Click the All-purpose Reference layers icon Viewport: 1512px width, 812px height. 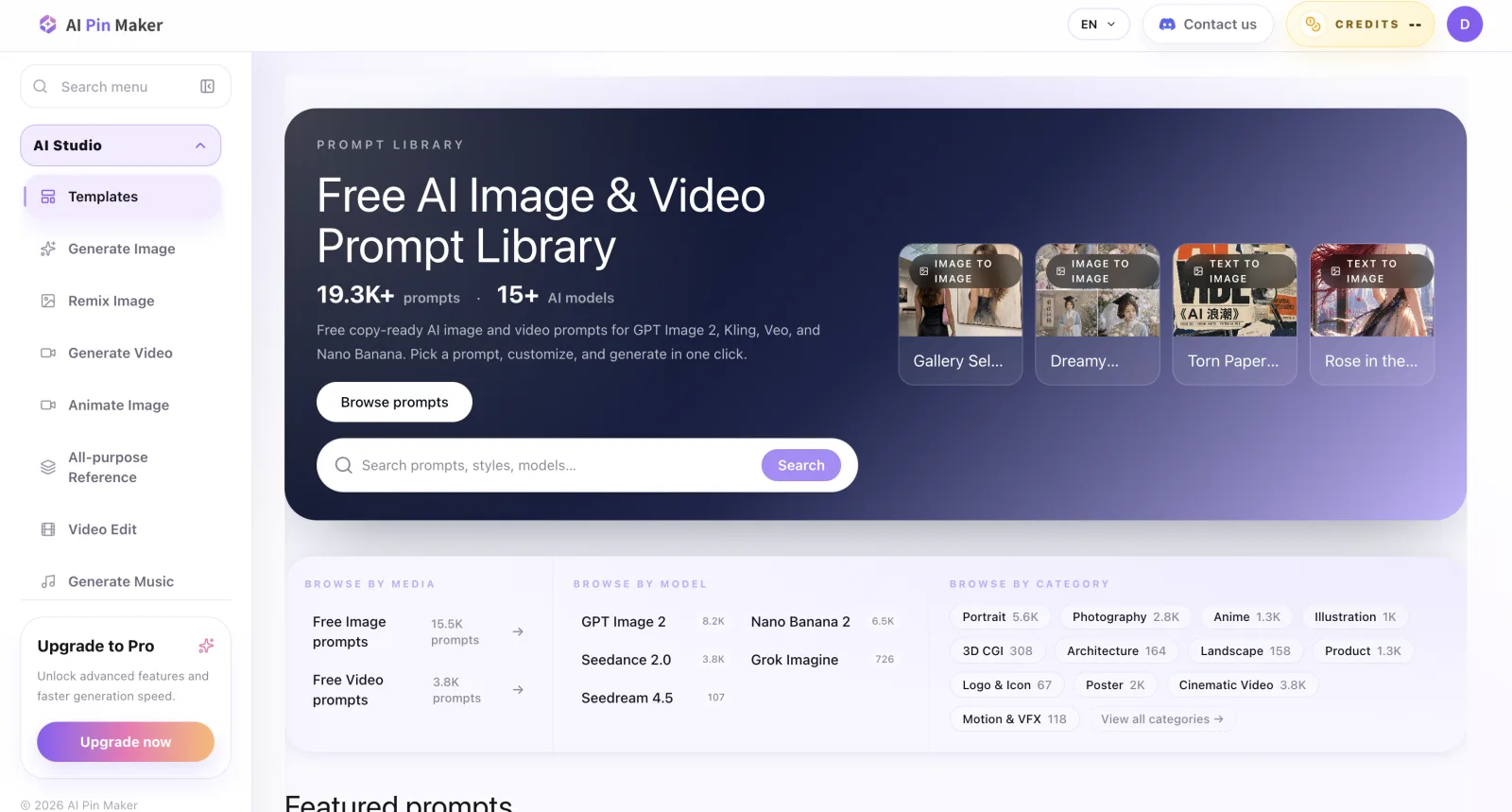click(x=48, y=467)
